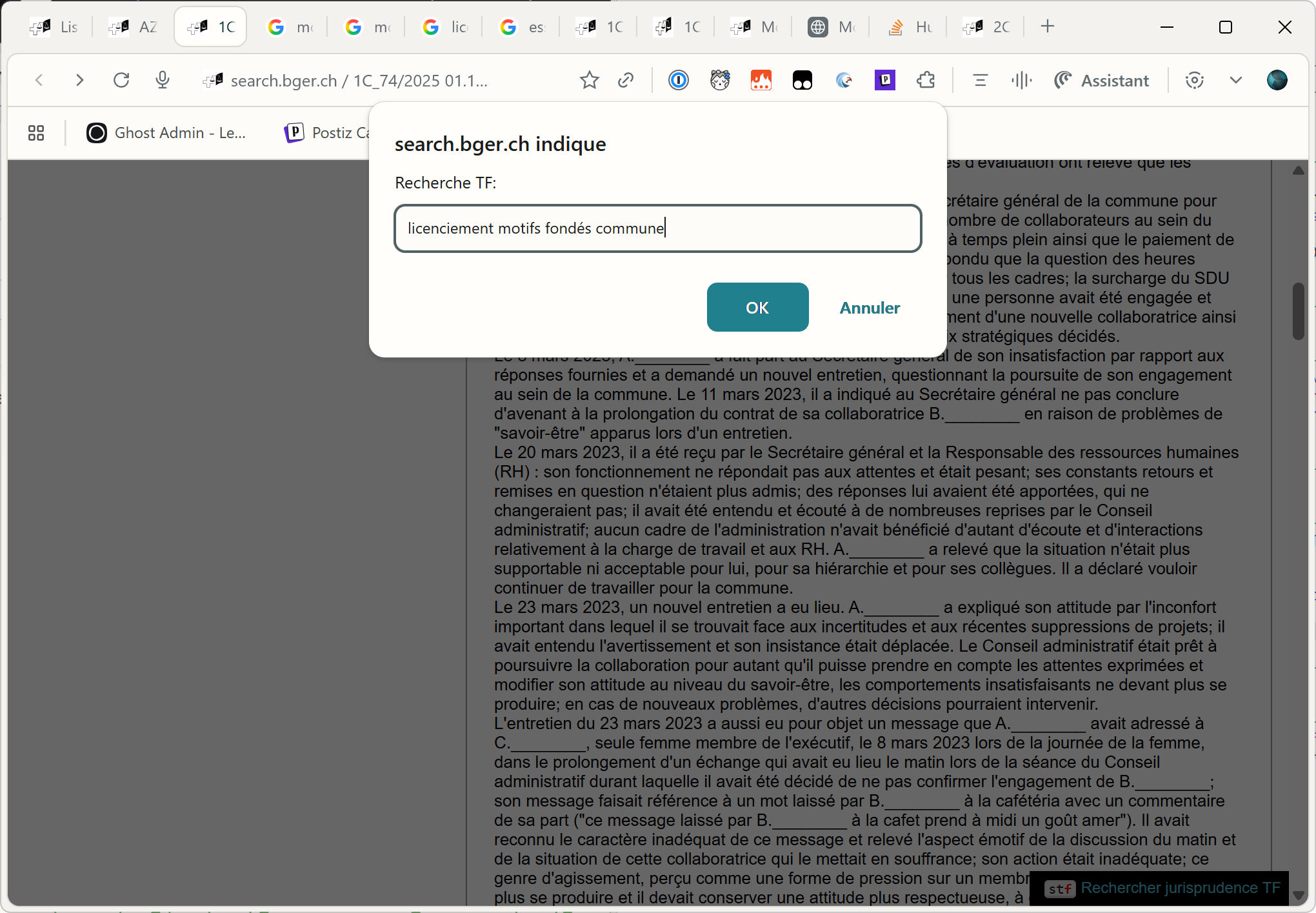Click the Recherche TF text field
This screenshot has width=1316, height=913.
657,228
